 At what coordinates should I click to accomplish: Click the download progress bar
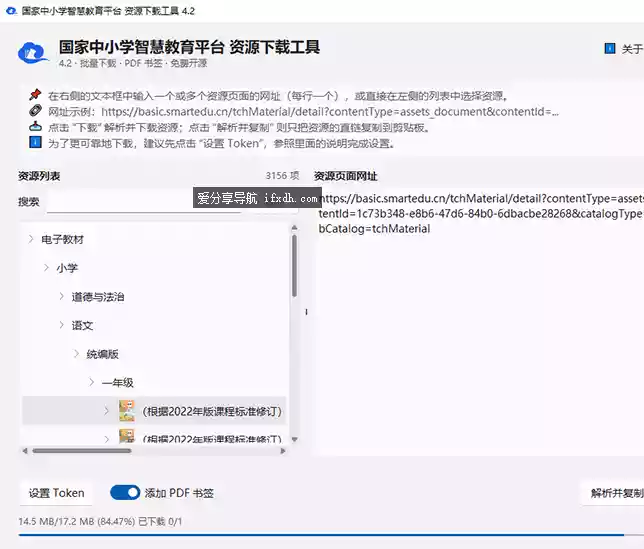(331, 535)
